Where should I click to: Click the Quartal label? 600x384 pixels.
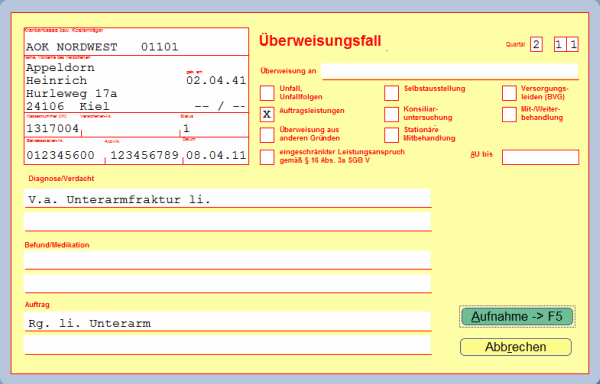click(x=515, y=44)
